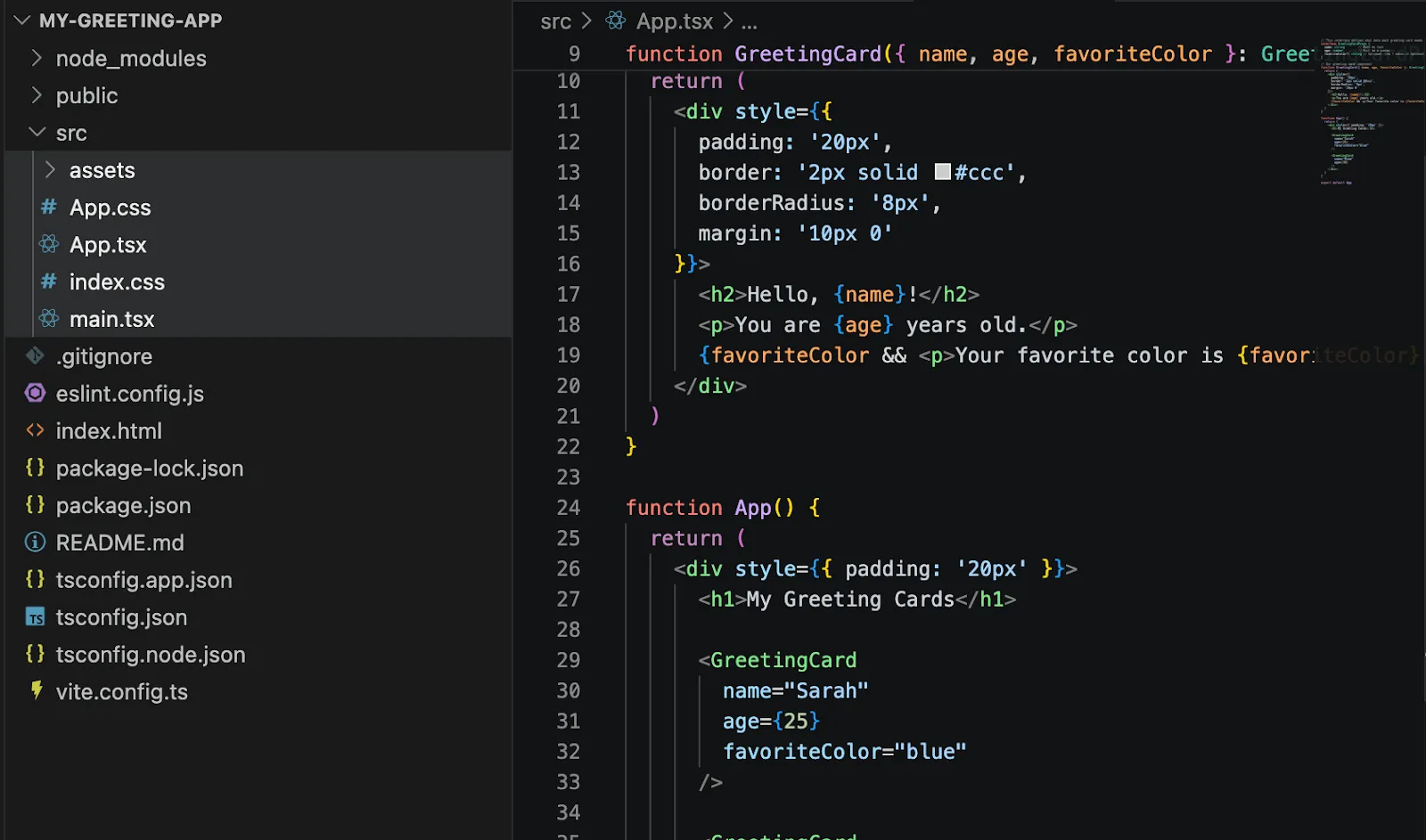Image resolution: width=1426 pixels, height=840 pixels.
Task: Open package.json from the file tree
Action: pyautogui.click(x=123, y=505)
